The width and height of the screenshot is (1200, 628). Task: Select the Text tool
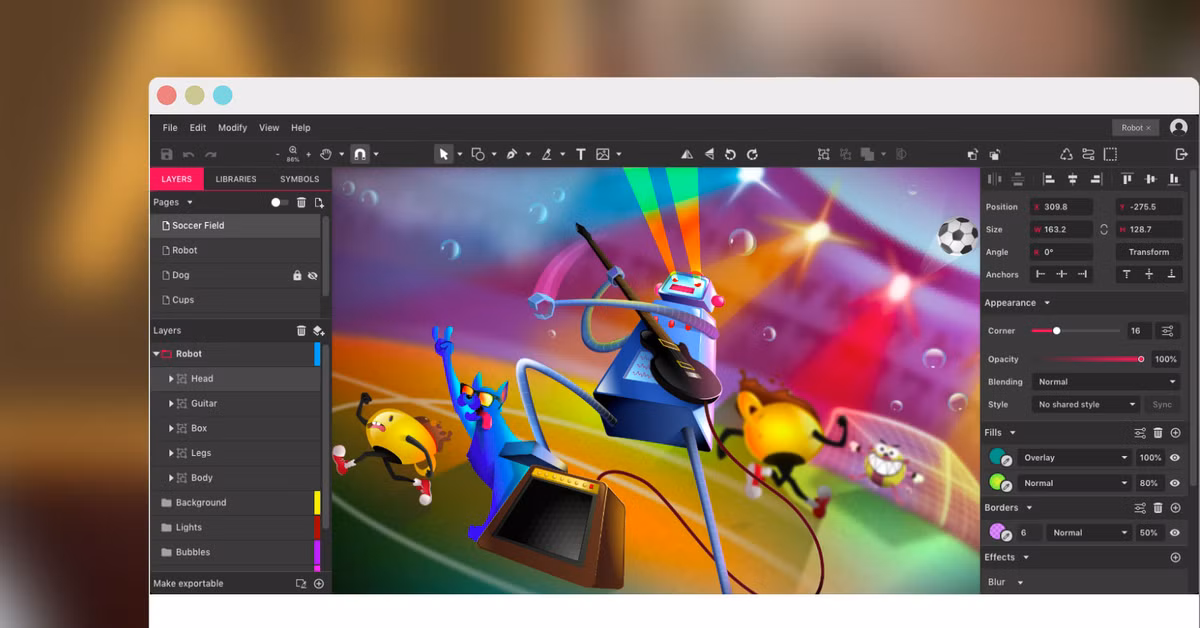click(x=580, y=153)
